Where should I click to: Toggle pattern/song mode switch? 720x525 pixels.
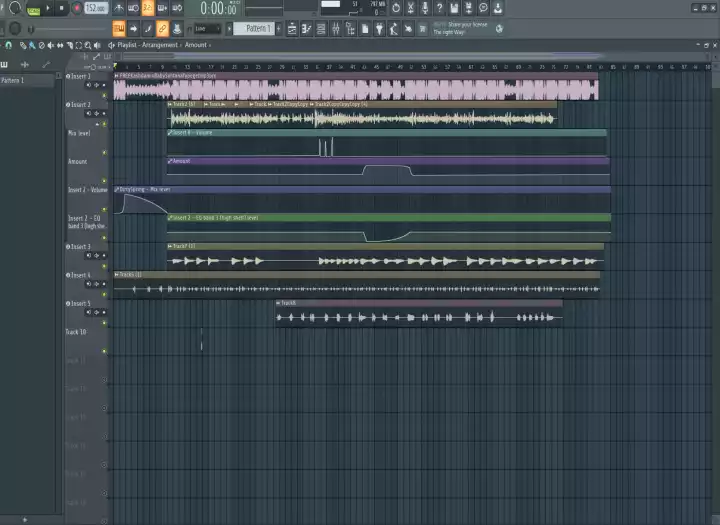click(x=34, y=11)
